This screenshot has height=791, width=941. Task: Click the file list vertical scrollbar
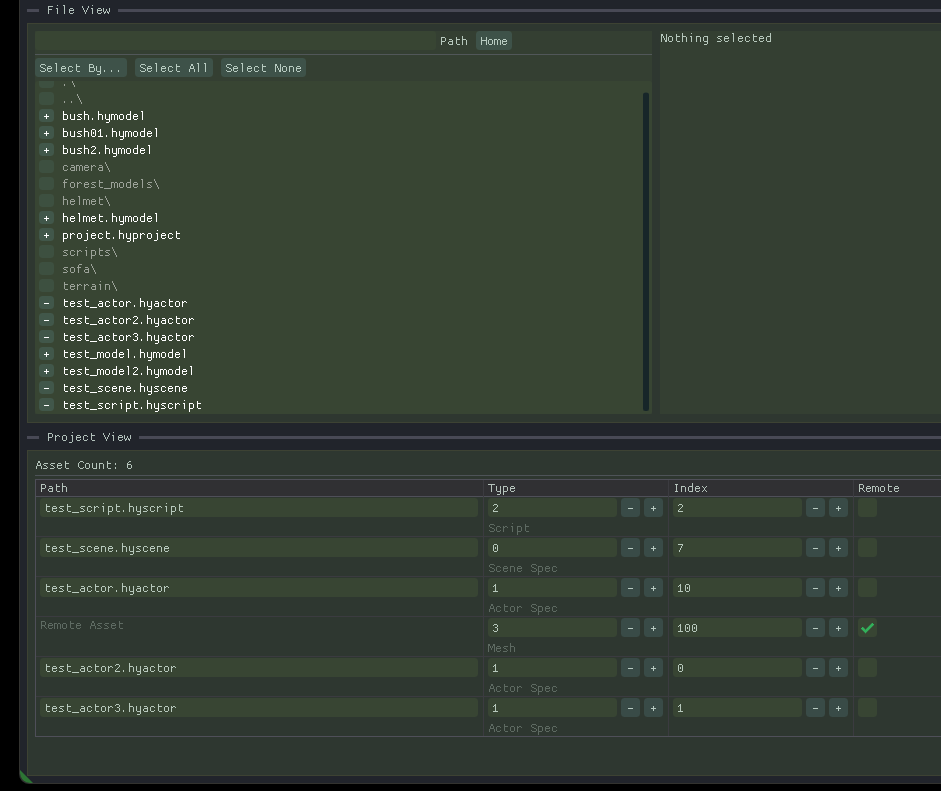click(x=646, y=250)
